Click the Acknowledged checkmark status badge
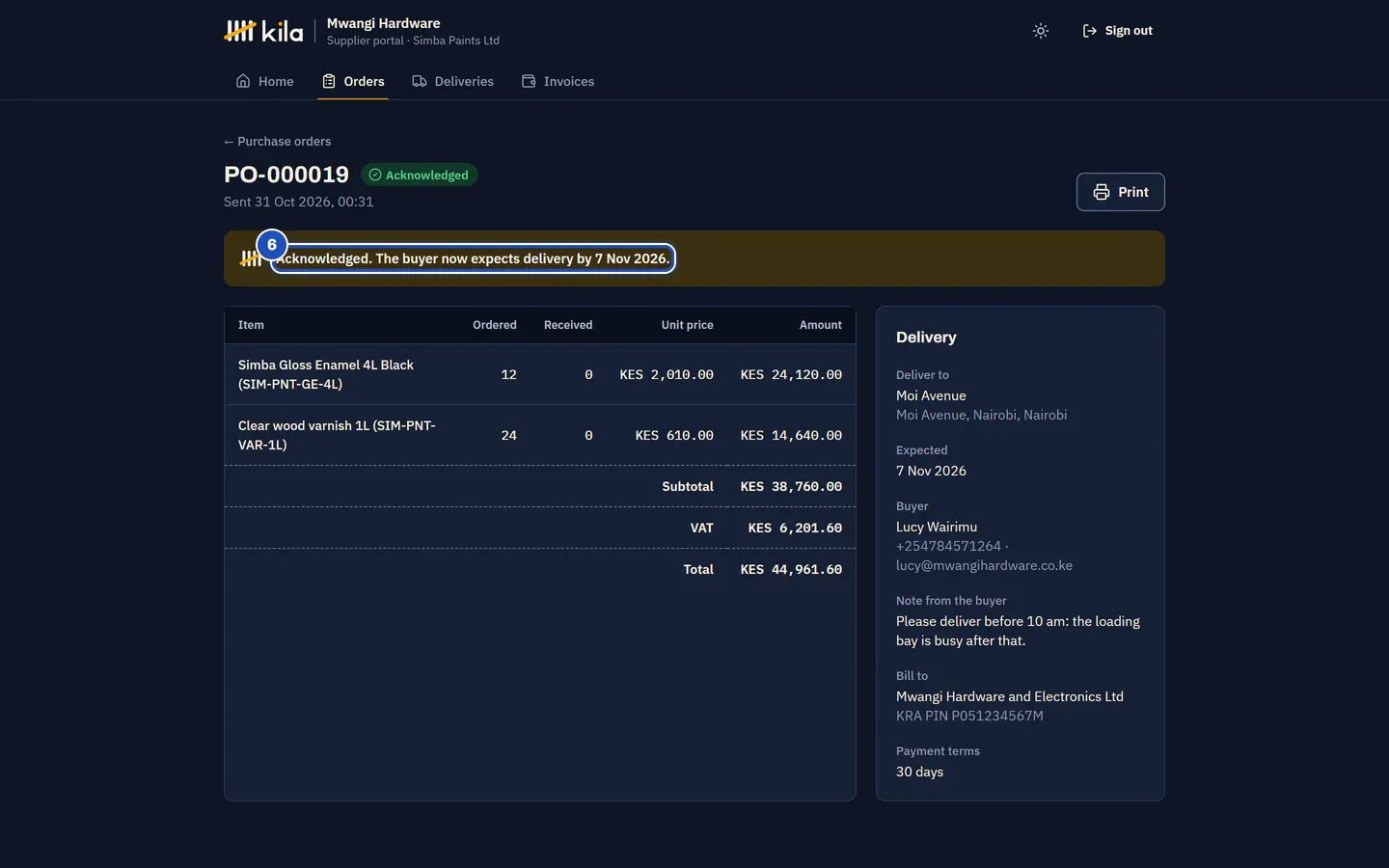 pos(420,175)
